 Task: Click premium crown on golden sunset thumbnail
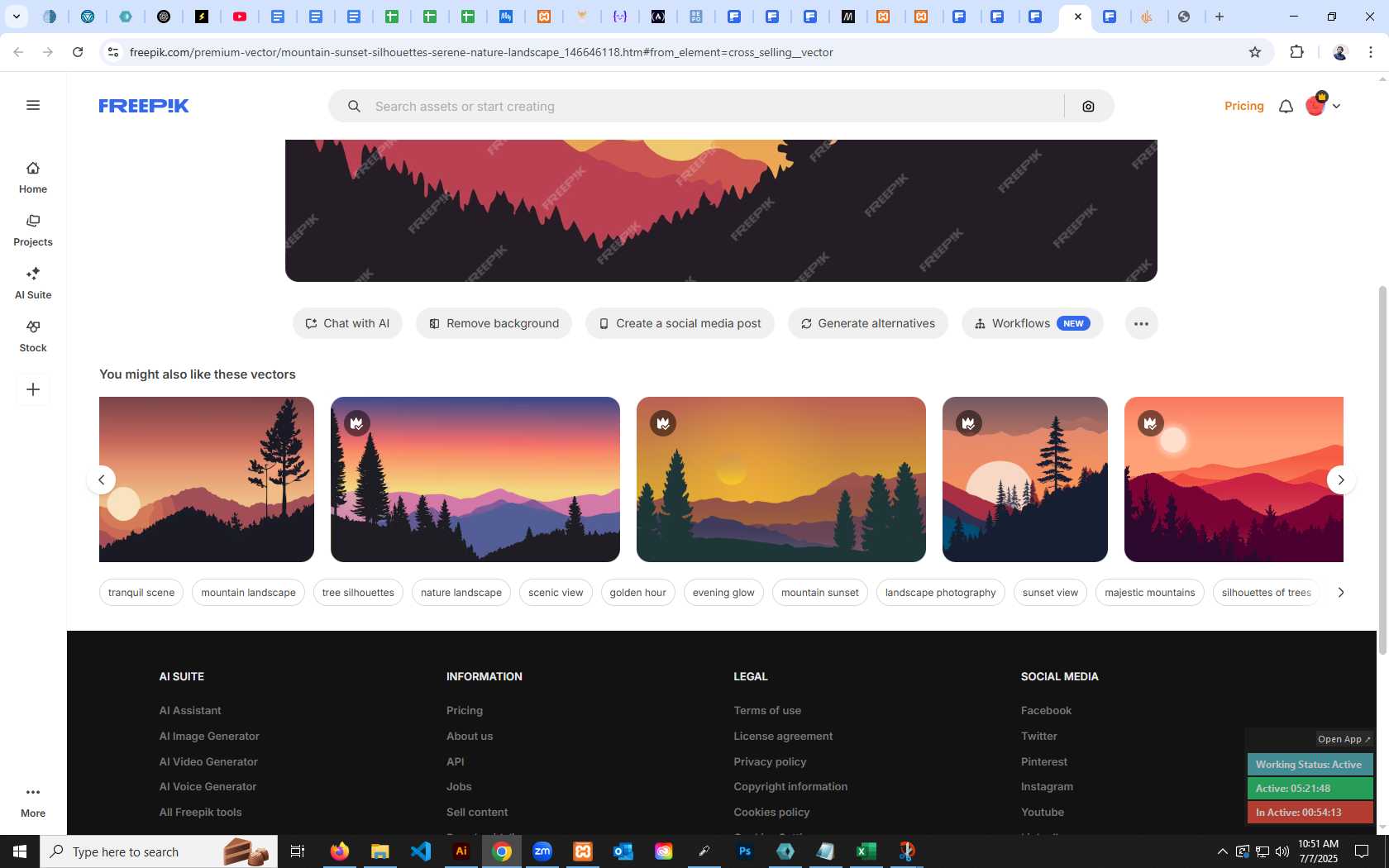pos(663,423)
